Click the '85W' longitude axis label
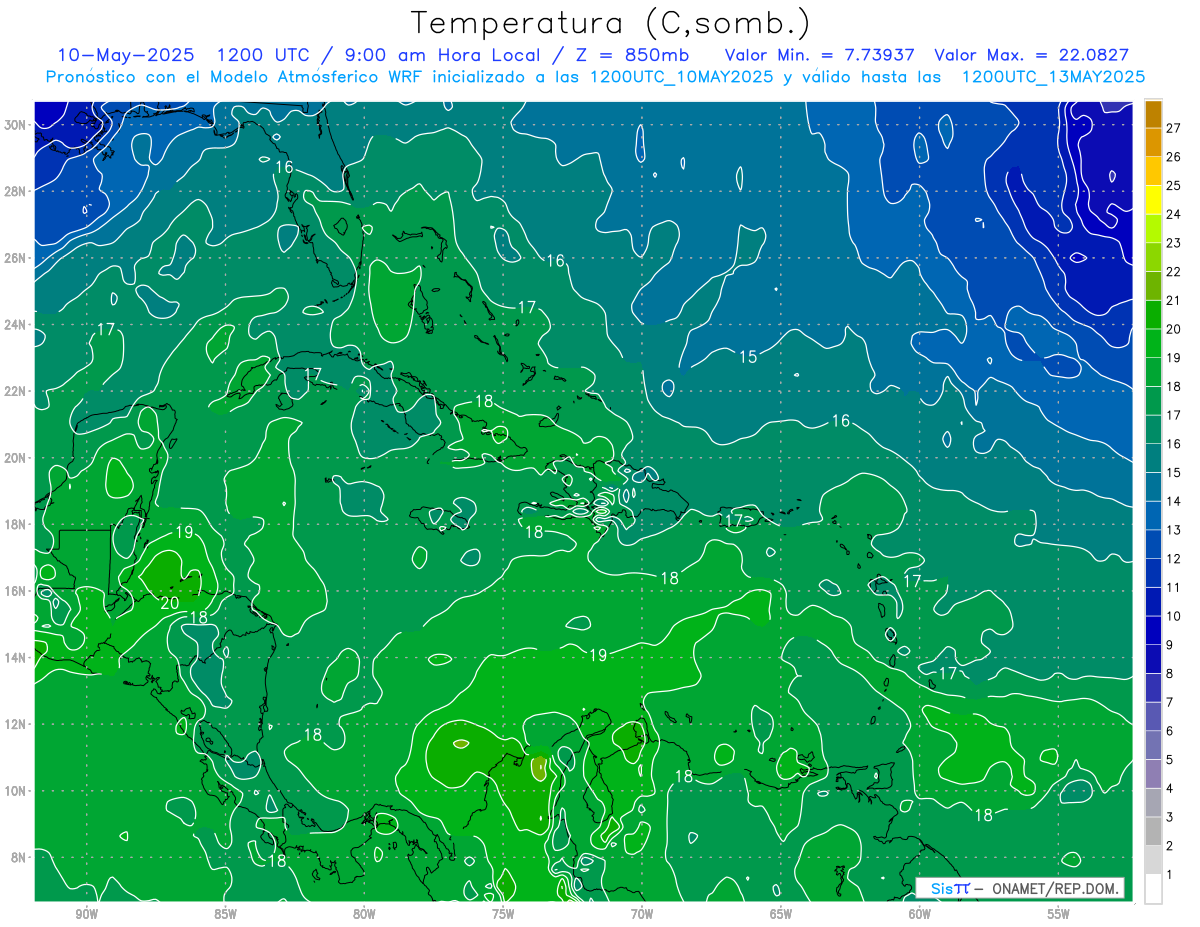Viewport: 1200px width, 927px height. (226, 914)
